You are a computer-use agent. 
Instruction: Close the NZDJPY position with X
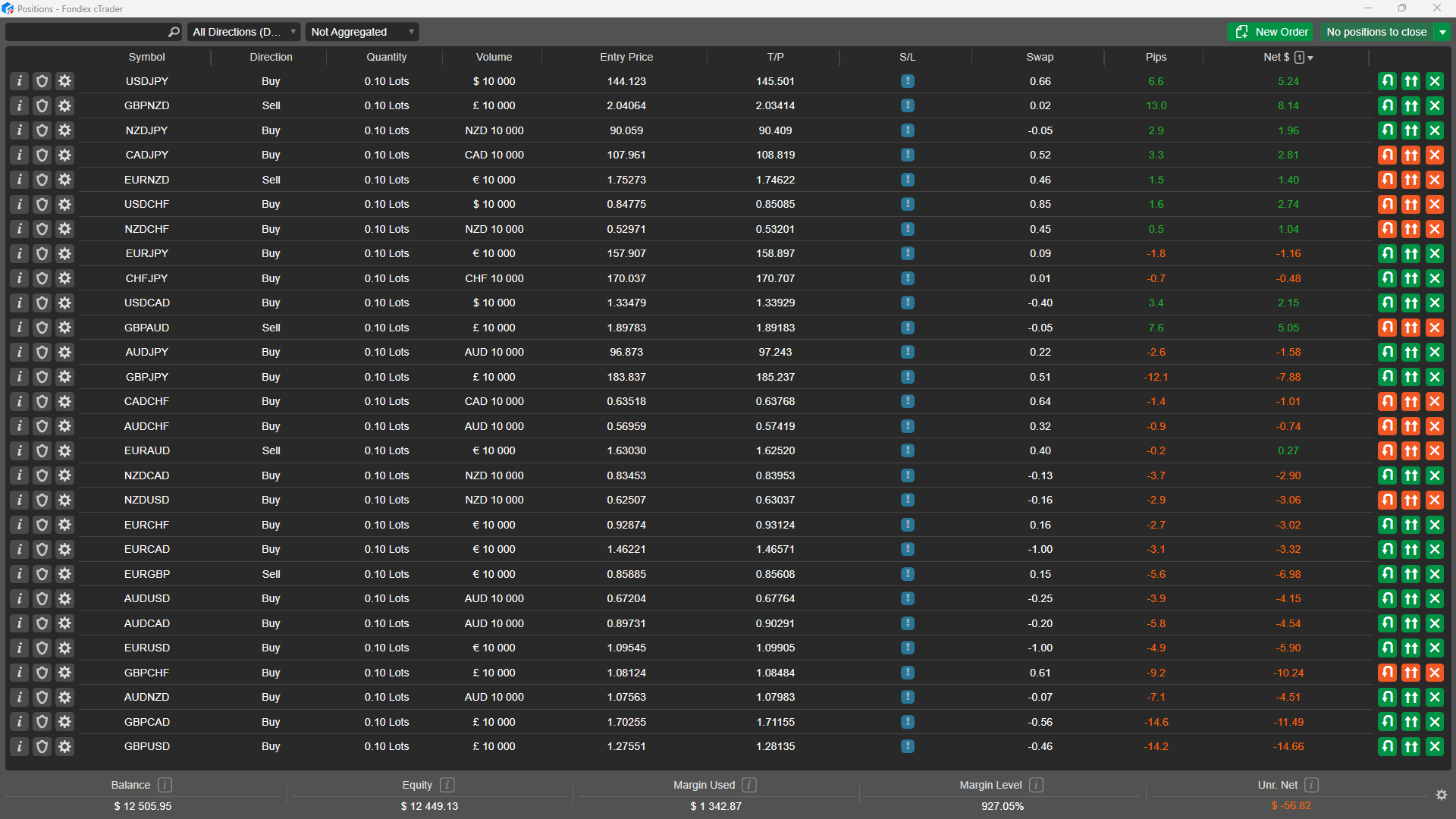click(1434, 130)
